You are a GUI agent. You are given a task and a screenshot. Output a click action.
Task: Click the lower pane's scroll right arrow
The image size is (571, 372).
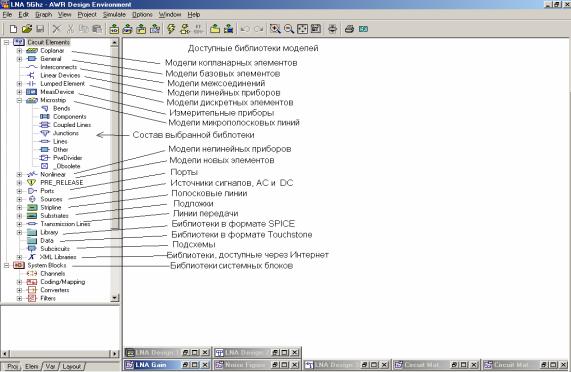click(114, 353)
